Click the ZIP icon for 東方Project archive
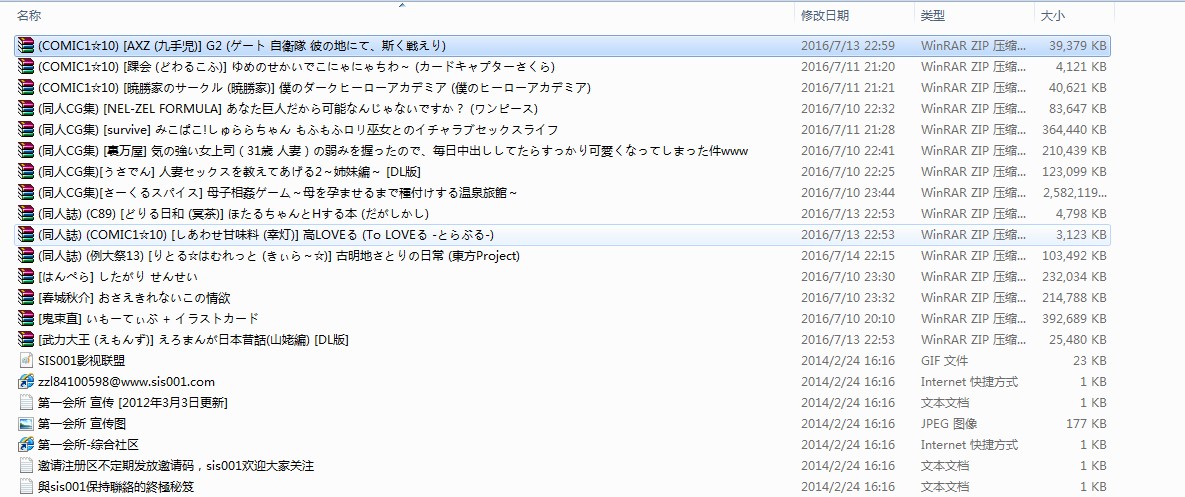This screenshot has height=497, width=1185. tap(26, 256)
